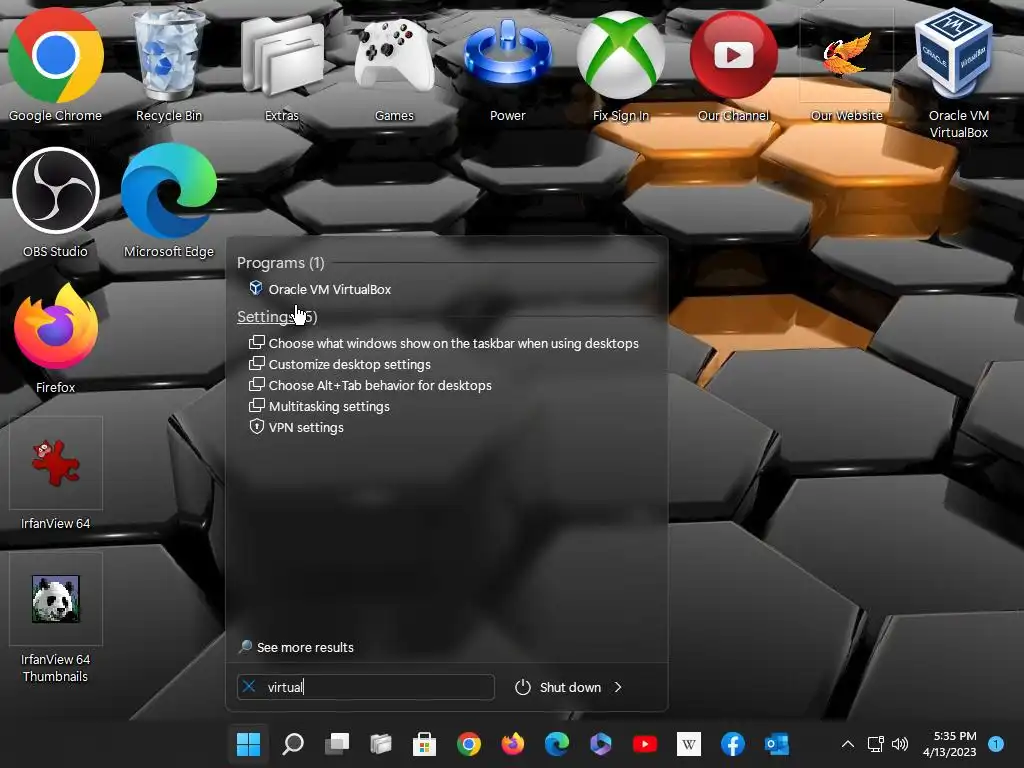Image resolution: width=1024 pixels, height=768 pixels.
Task: Click the Windows Start button in taskbar
Action: (248, 744)
